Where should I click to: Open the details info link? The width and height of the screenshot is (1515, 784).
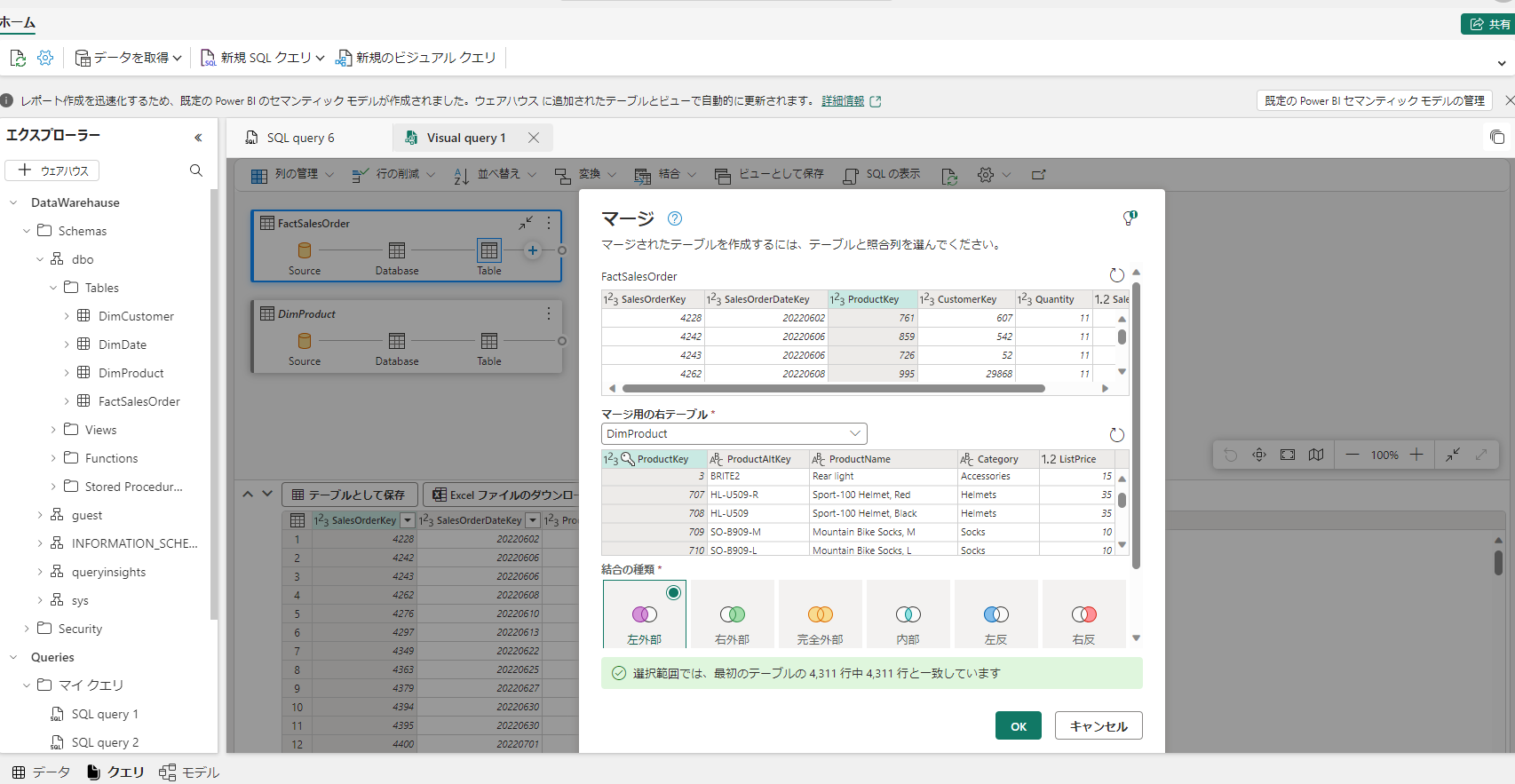coord(843,101)
